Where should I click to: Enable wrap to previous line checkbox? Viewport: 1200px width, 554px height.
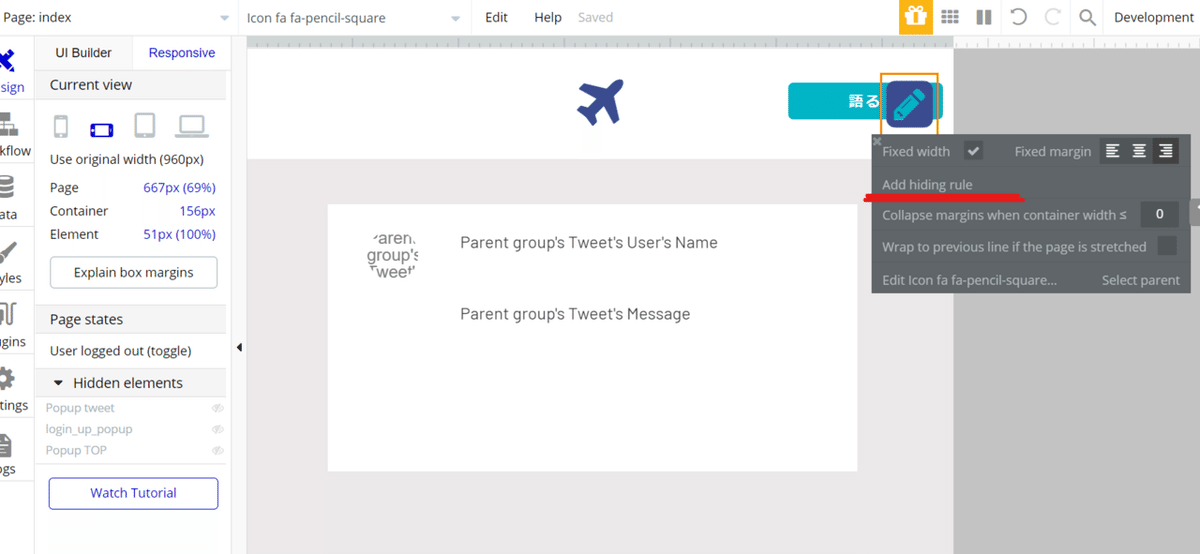[x=1166, y=246]
